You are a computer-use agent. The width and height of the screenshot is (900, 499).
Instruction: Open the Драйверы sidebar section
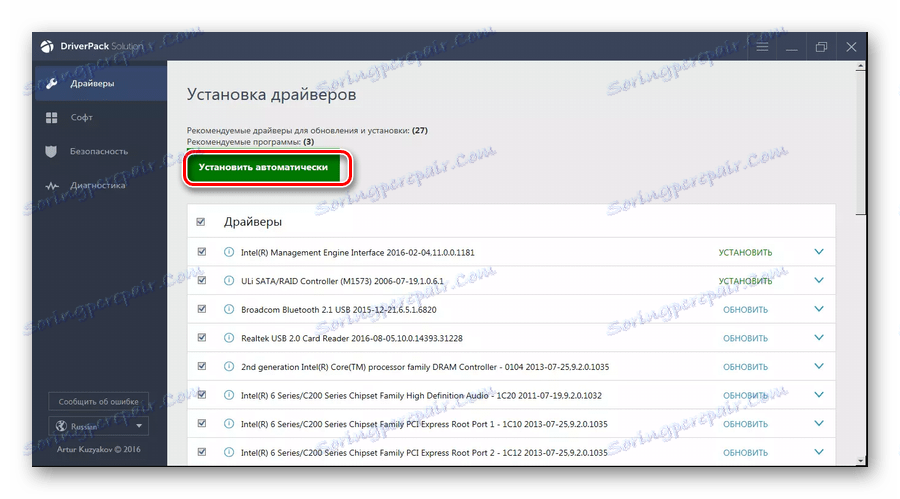tap(100, 83)
